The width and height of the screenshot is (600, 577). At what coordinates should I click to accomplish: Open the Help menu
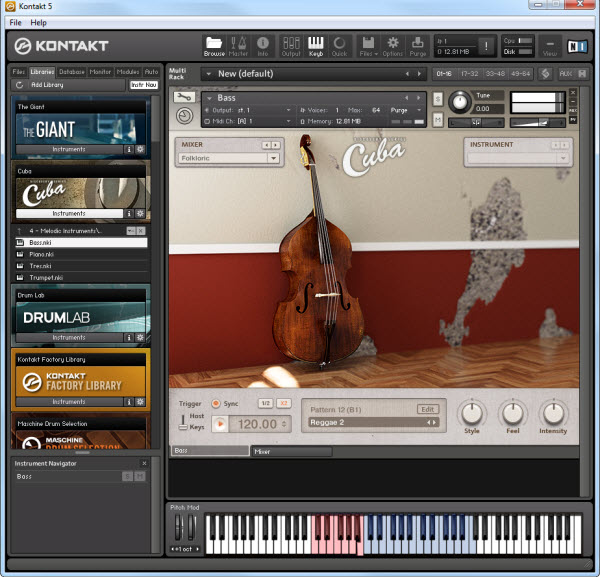(x=39, y=23)
